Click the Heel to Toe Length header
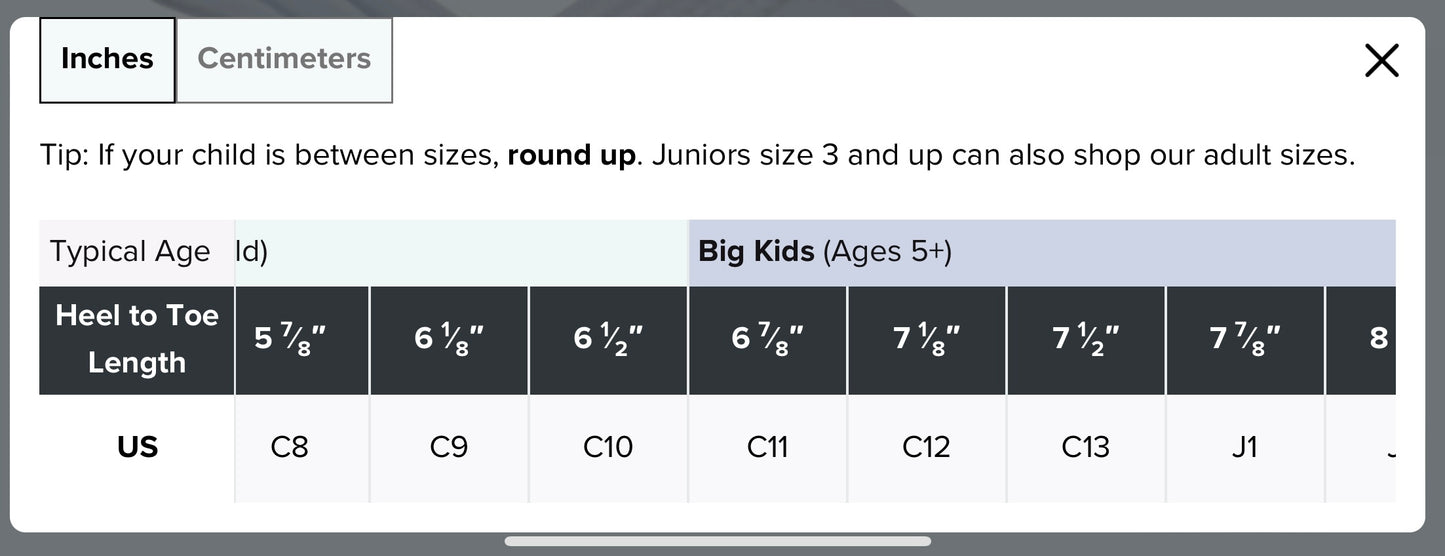 pyautogui.click(x=137, y=339)
